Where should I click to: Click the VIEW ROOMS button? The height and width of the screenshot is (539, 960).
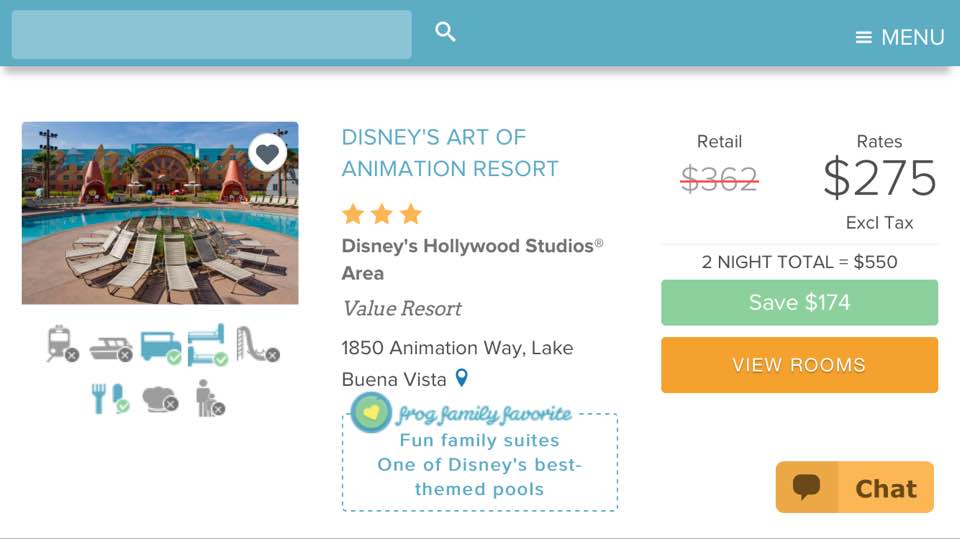(800, 365)
